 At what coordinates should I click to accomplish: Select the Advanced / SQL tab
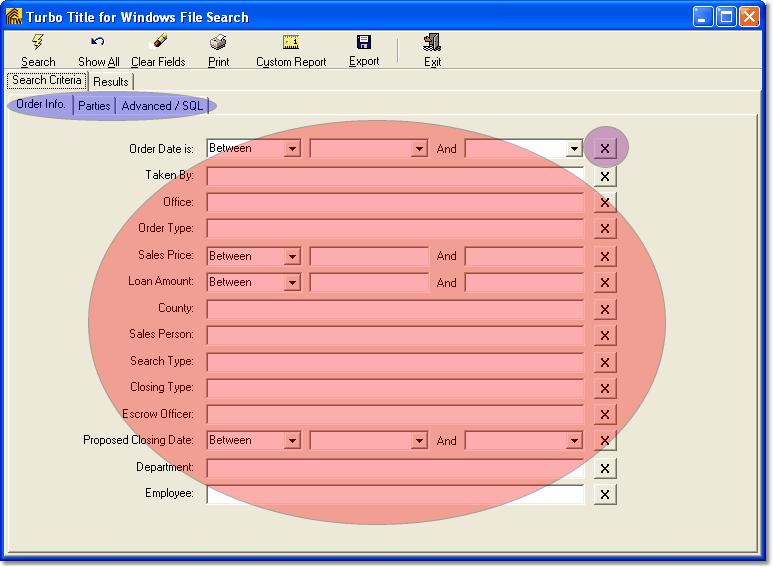tap(162, 106)
